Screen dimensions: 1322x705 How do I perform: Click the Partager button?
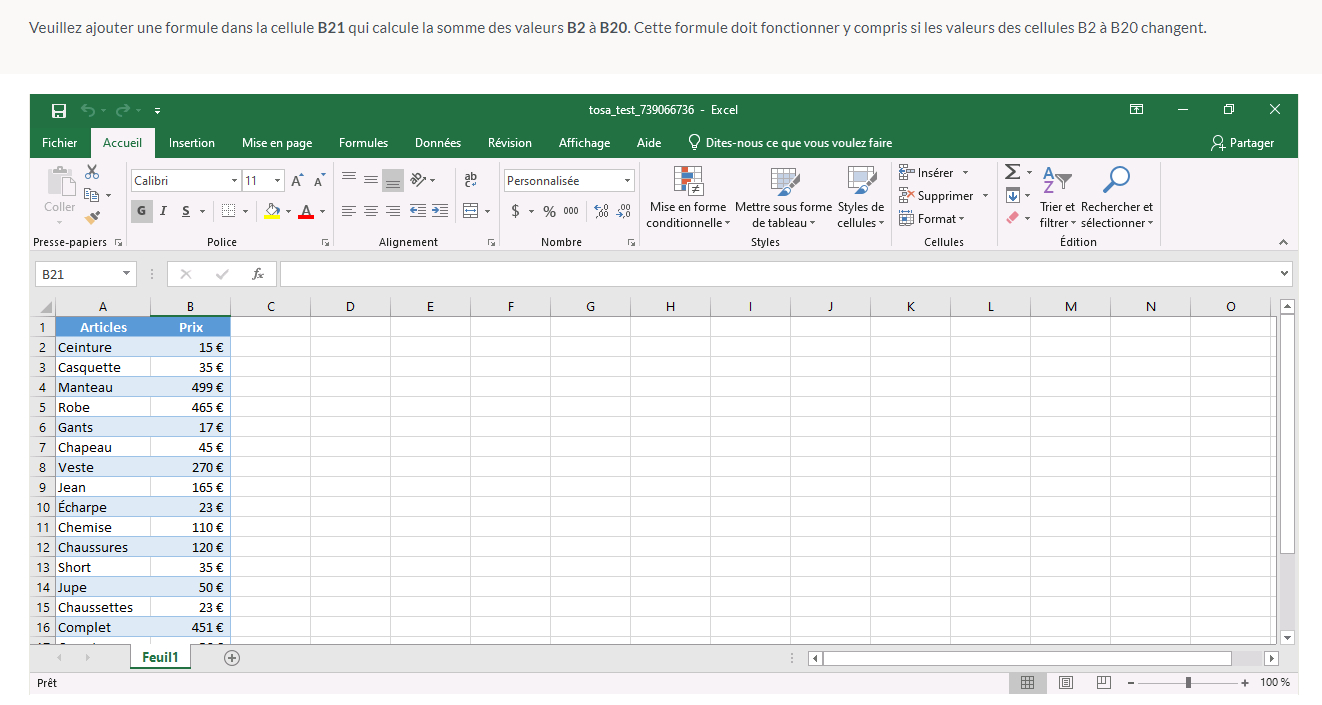[1242, 143]
